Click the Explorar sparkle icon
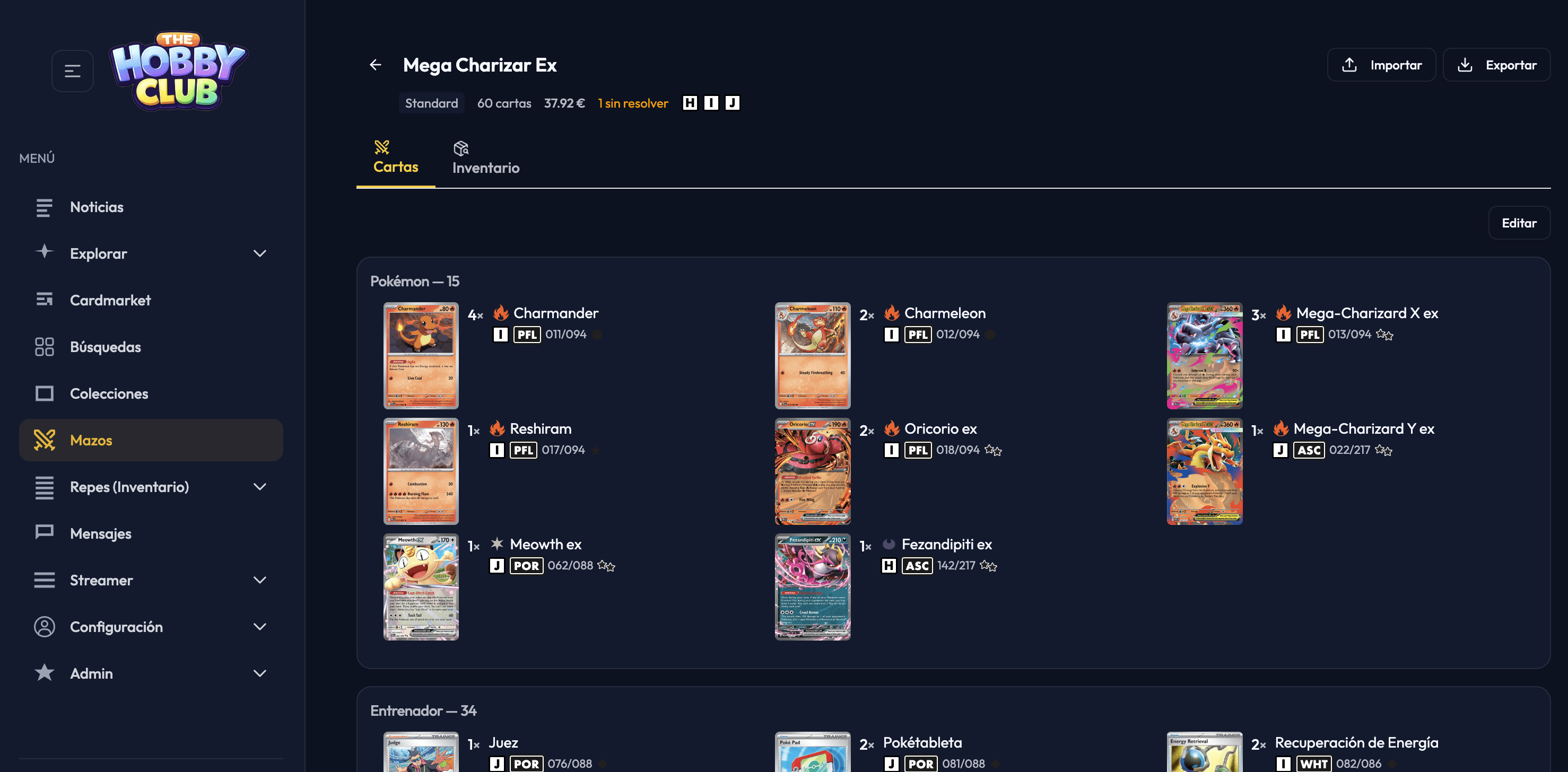This screenshot has width=1568, height=772. [45, 251]
